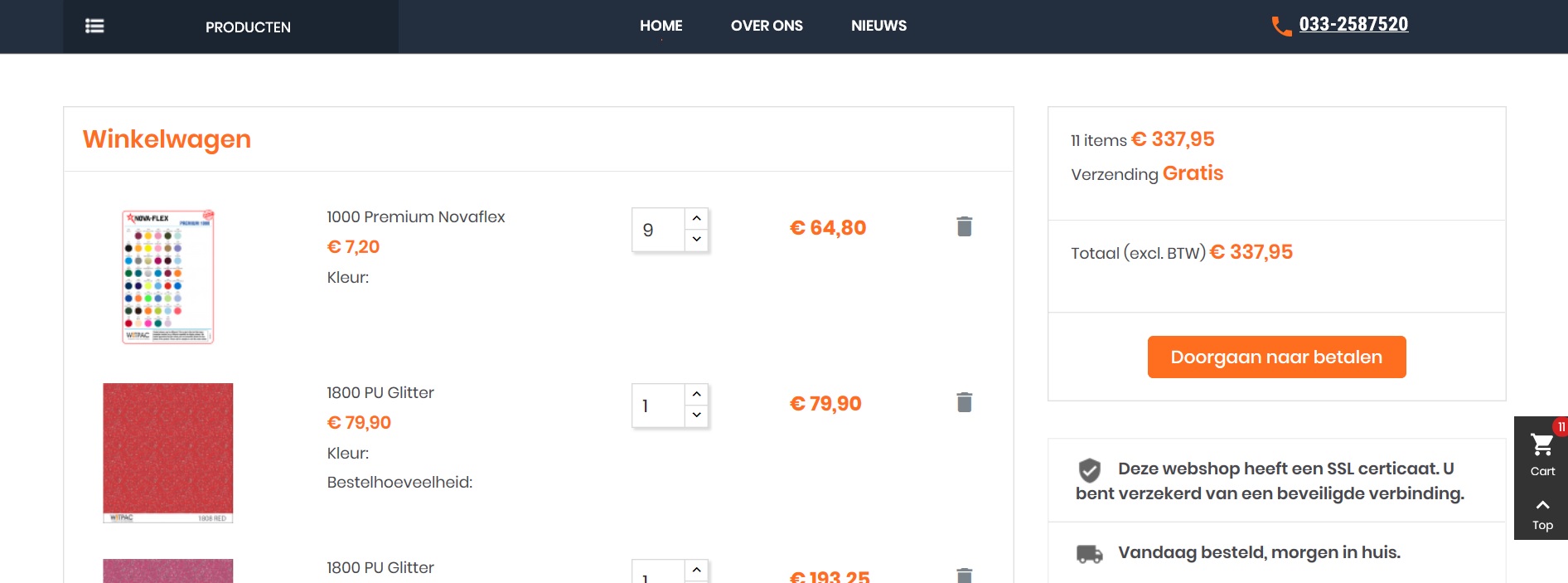
Task: Click the SSL shield checkmark icon
Action: tap(1089, 470)
